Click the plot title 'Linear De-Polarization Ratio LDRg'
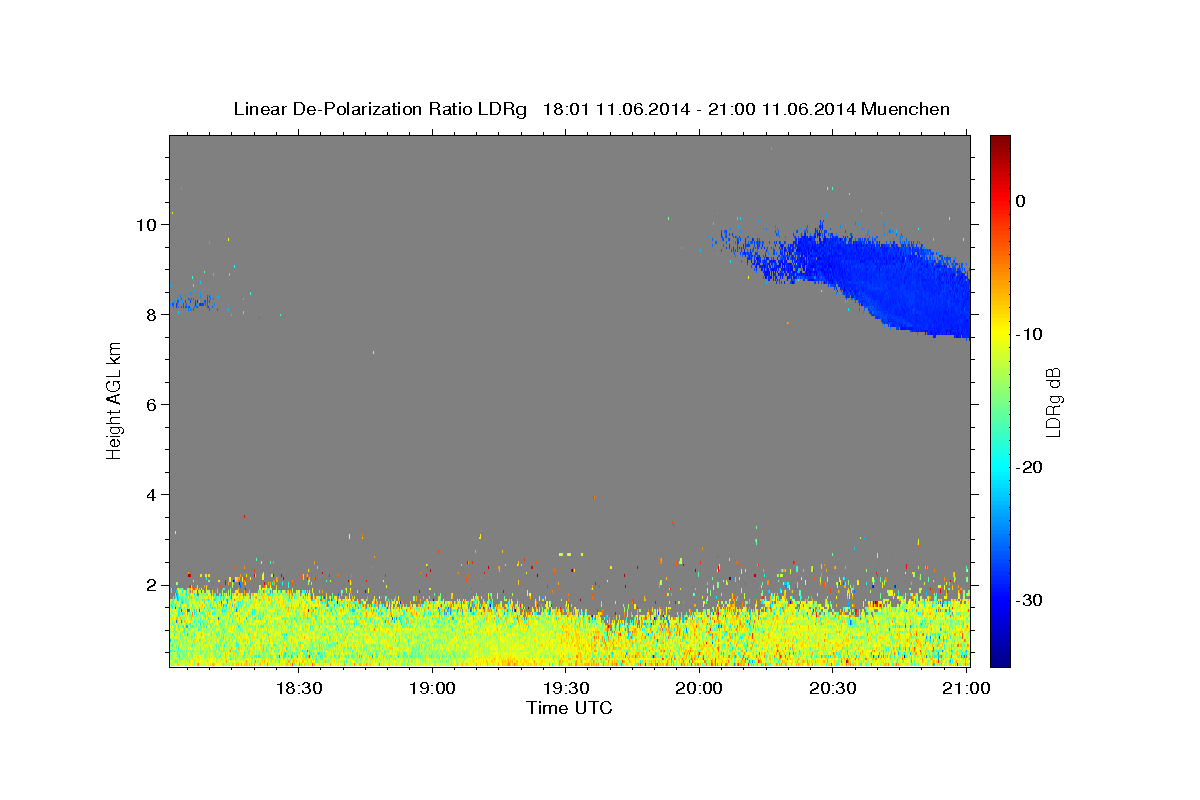1200x800 pixels. click(x=379, y=109)
